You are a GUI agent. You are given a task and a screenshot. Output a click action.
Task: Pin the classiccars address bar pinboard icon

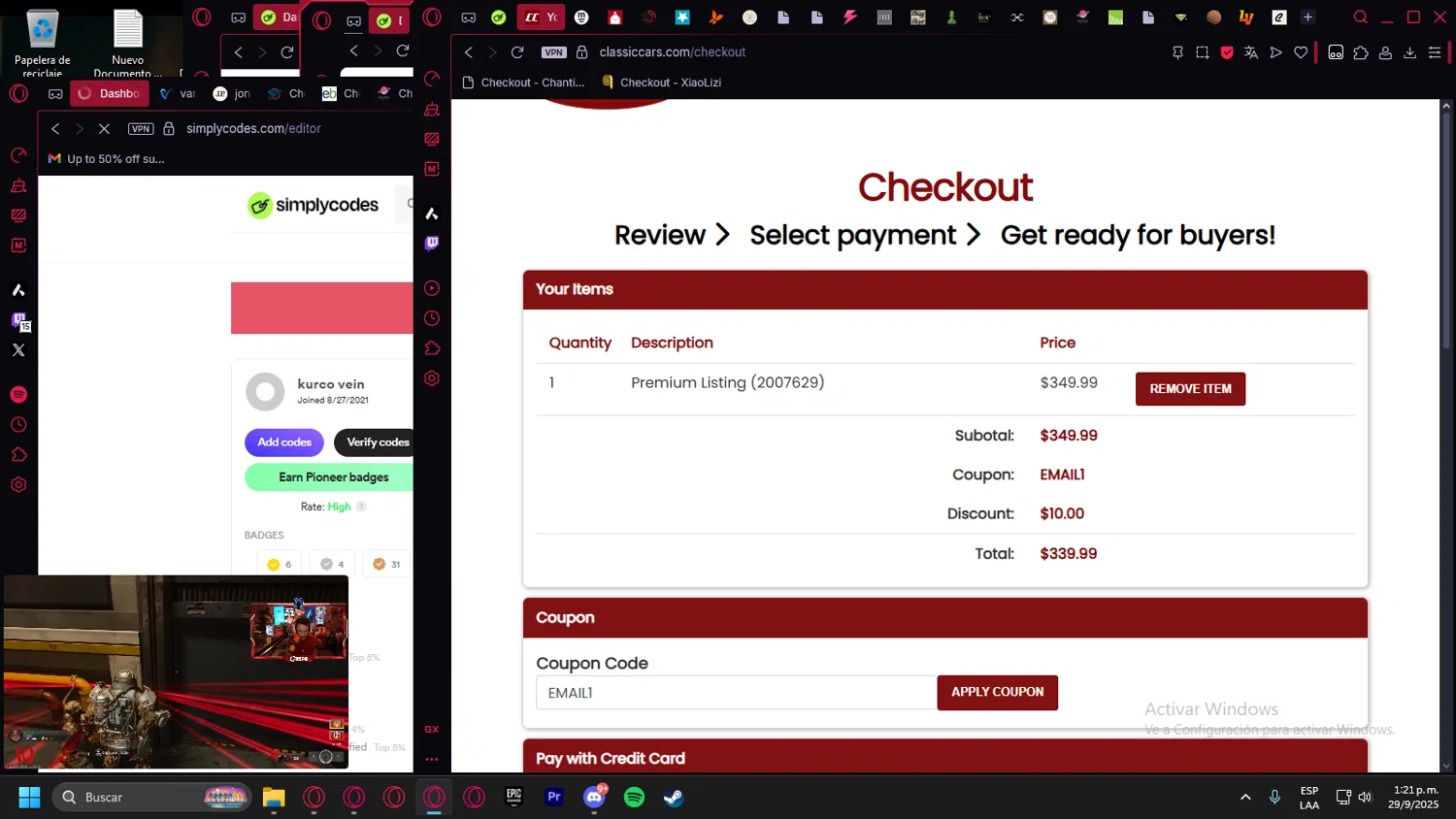(1177, 52)
